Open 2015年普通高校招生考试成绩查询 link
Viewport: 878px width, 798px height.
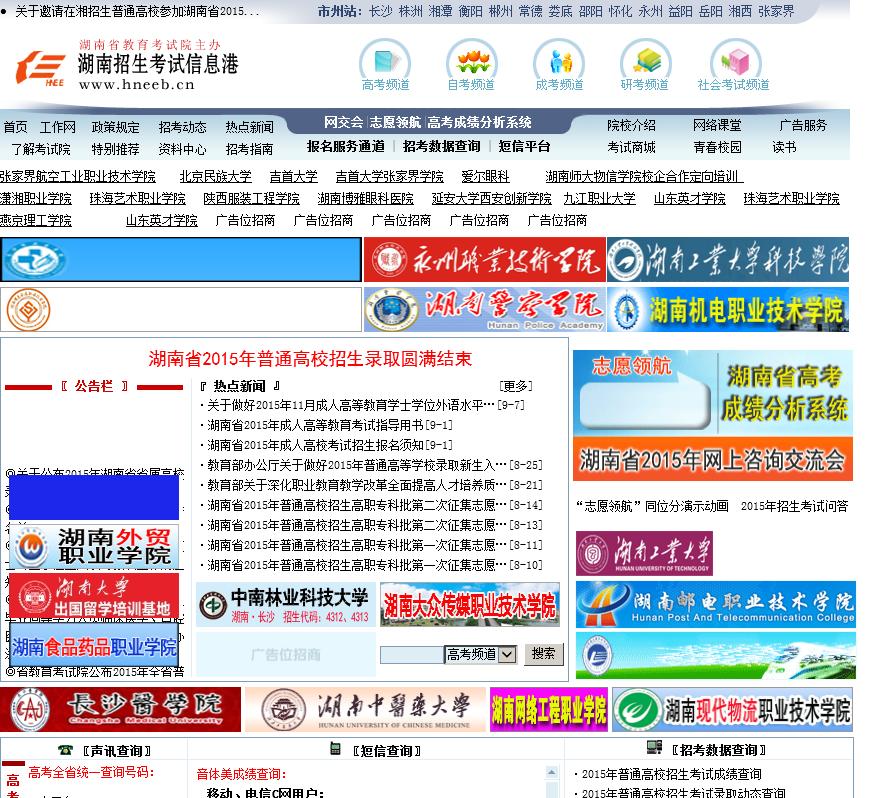671,774
